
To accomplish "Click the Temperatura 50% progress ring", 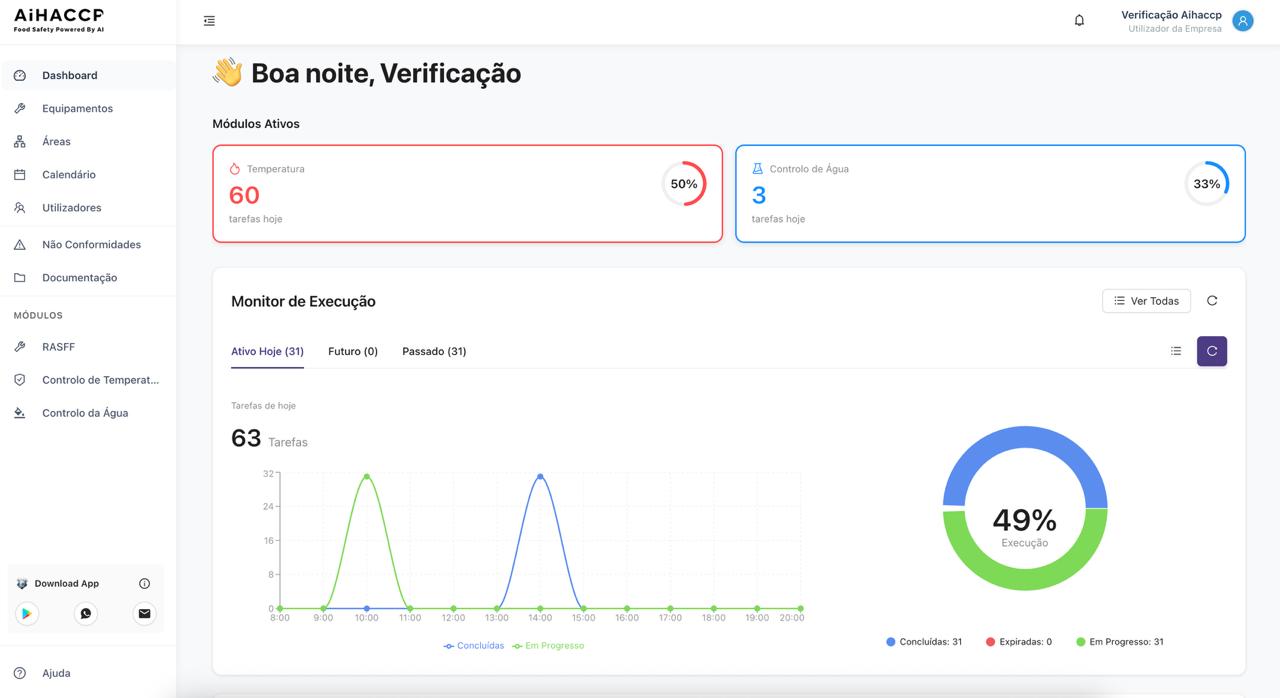I will (x=684, y=184).
